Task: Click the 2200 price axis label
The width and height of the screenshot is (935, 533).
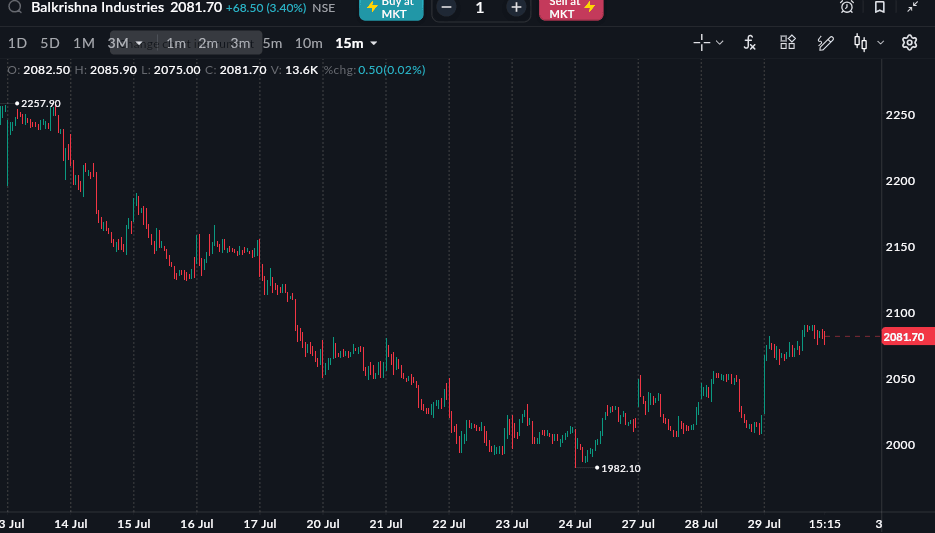Action: (900, 181)
